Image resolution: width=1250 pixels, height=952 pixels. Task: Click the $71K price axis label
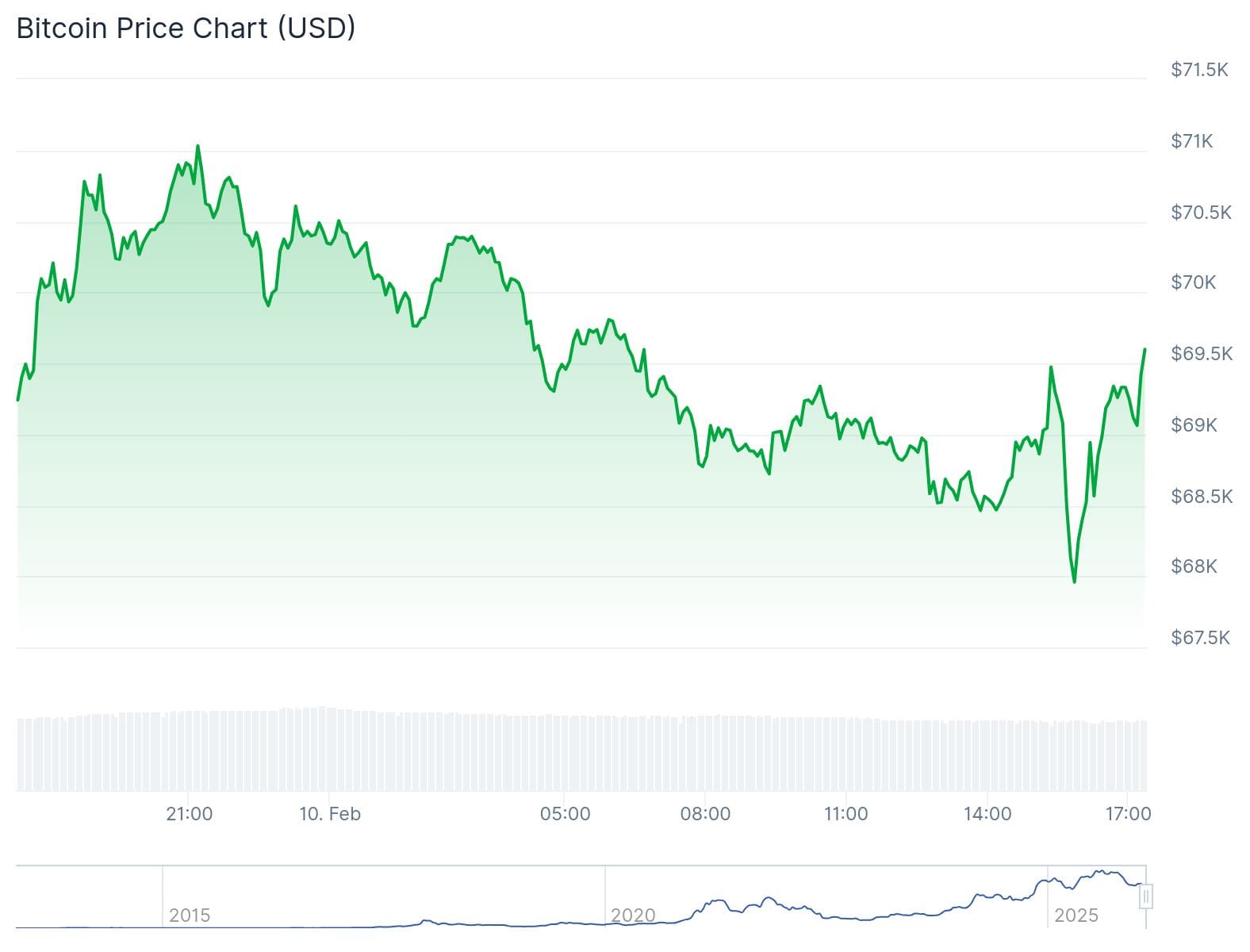[1192, 141]
